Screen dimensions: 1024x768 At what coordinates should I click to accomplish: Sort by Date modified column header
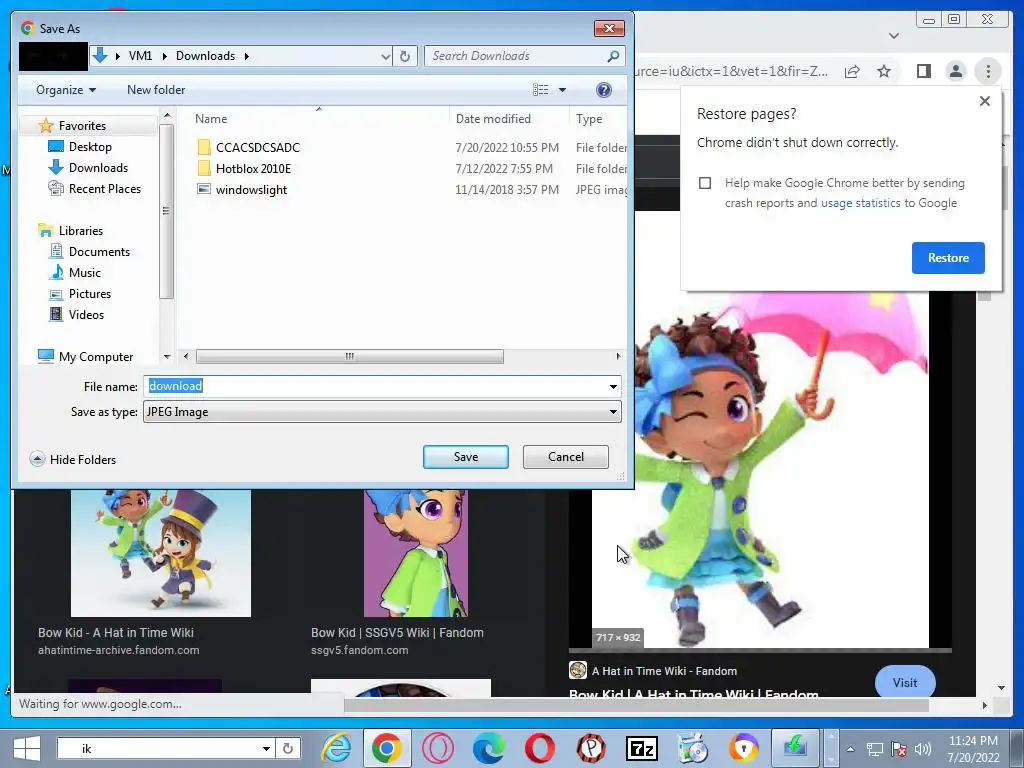pos(493,119)
